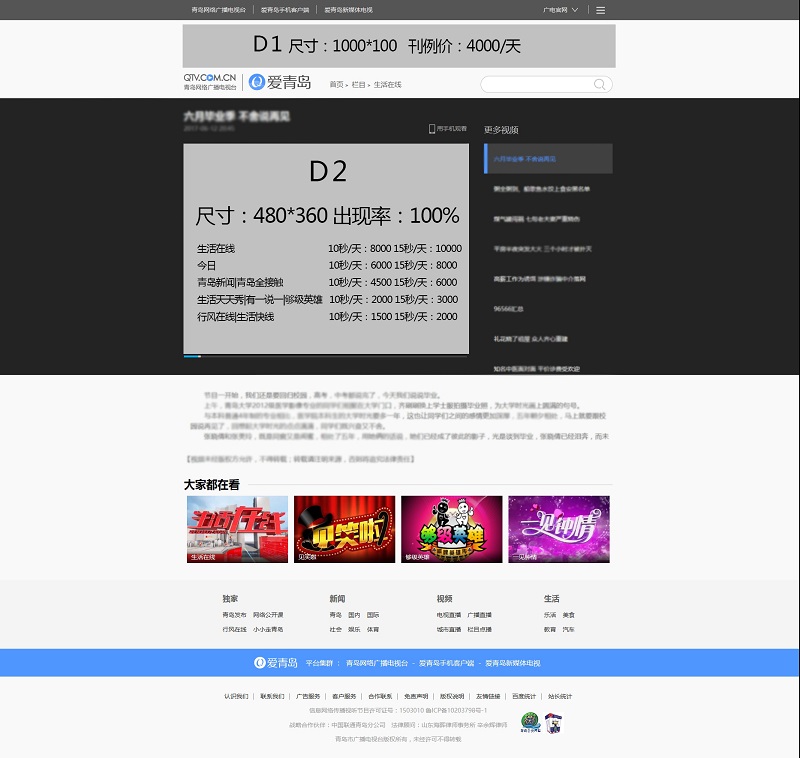This screenshot has width=800, height=758.
Task: Open the QTV.COM.CN site logo
Action: (210, 81)
